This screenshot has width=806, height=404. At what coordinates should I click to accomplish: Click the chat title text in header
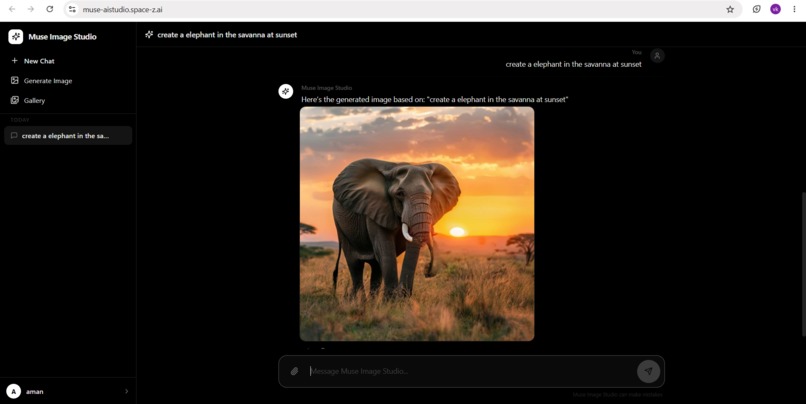[x=227, y=35]
